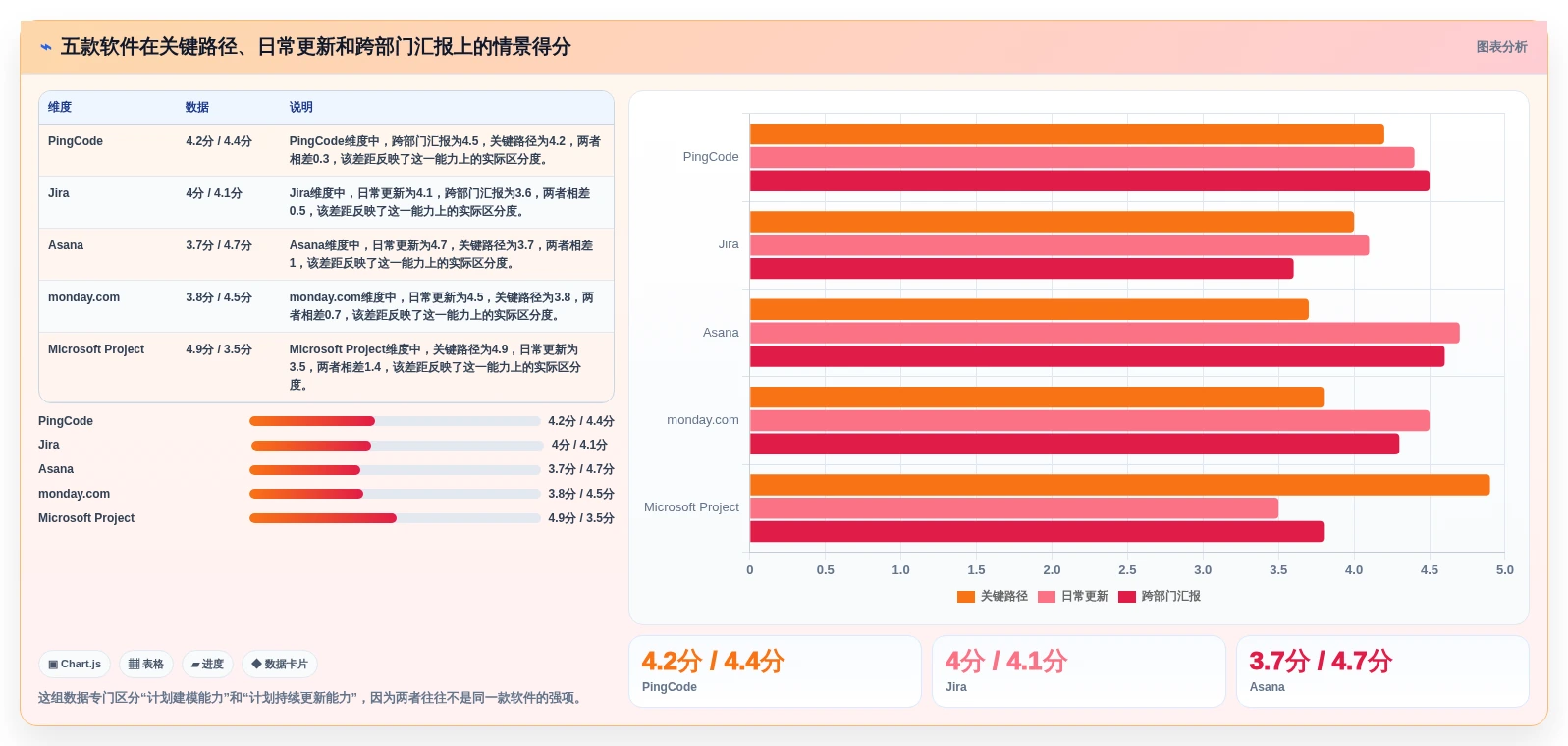
Task: Click the monday.com 跨部门汇报 red bar
Action: point(1074,445)
